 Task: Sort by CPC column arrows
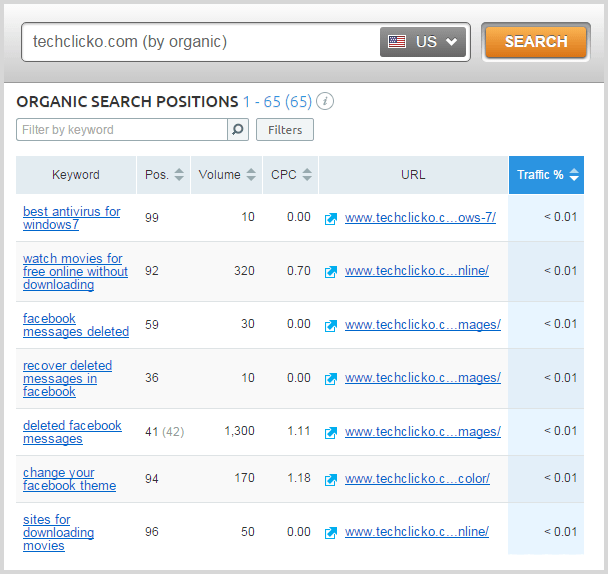[307, 175]
